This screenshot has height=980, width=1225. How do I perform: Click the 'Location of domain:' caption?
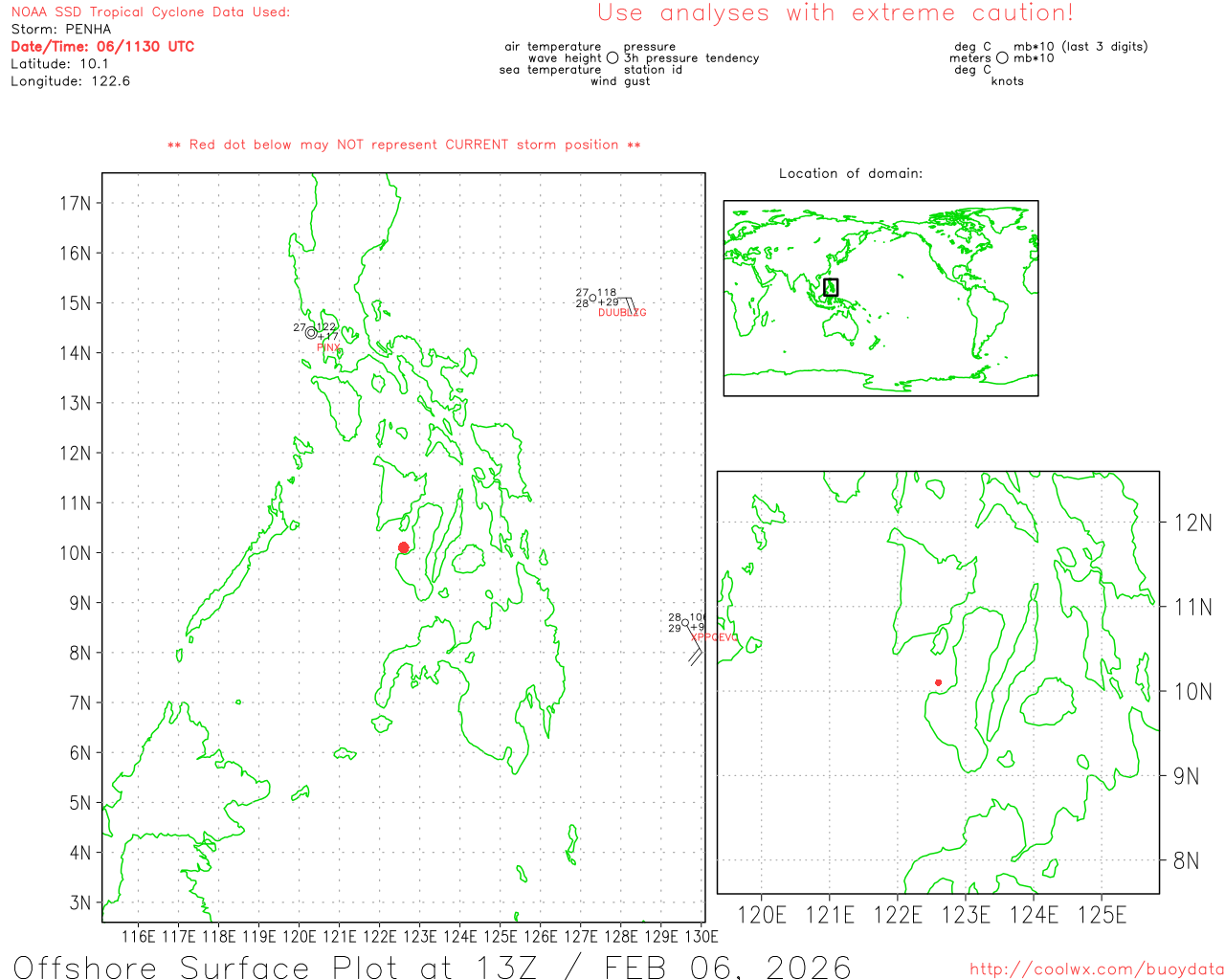point(851,173)
